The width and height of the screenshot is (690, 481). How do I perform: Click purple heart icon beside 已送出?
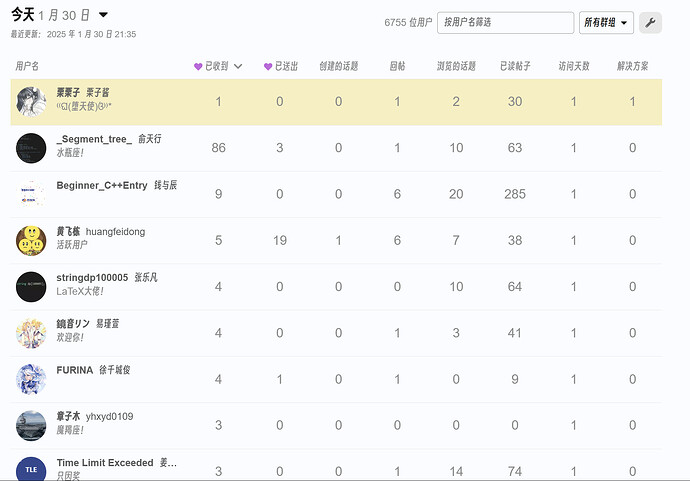(268, 66)
